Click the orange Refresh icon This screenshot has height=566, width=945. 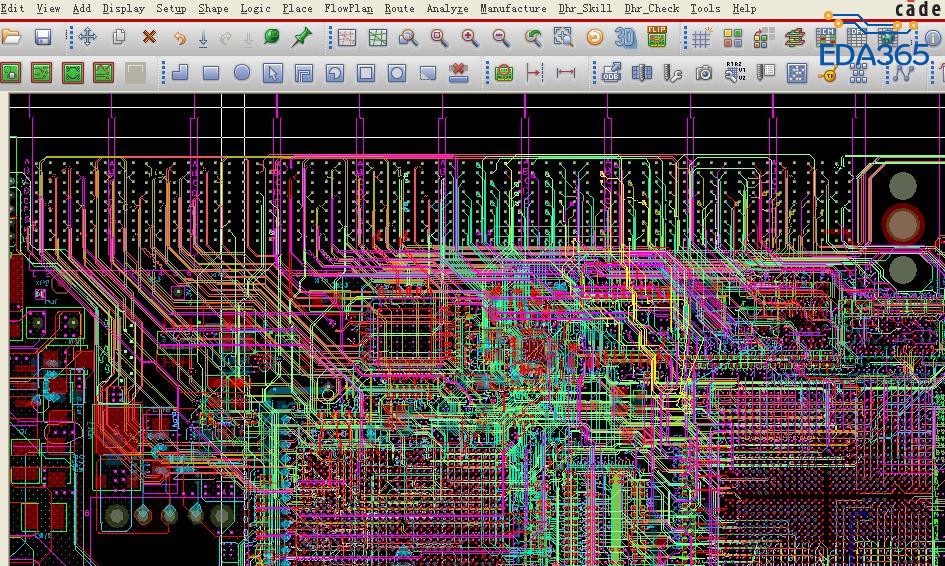tap(595, 38)
